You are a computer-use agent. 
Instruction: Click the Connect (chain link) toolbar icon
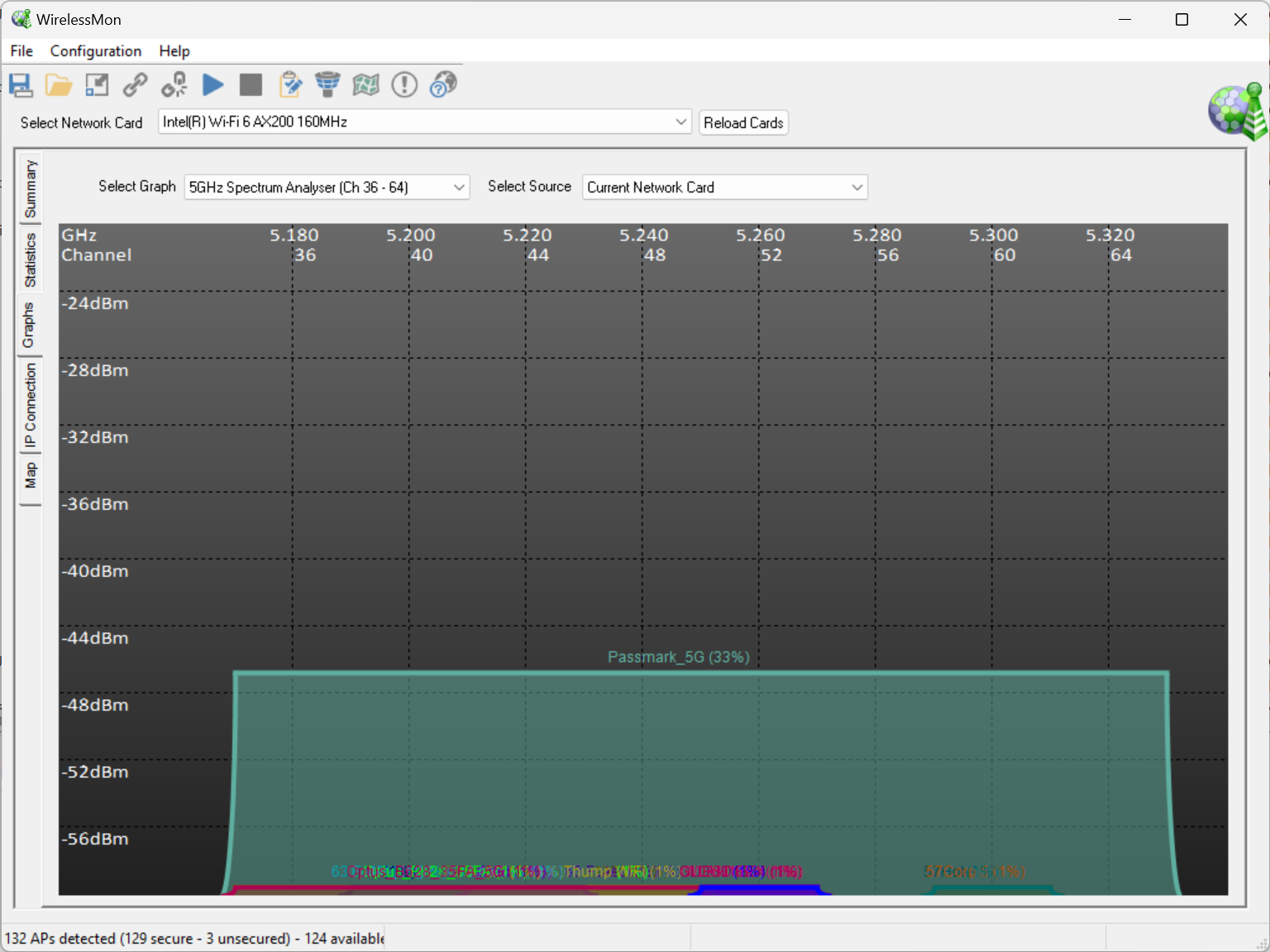[136, 84]
